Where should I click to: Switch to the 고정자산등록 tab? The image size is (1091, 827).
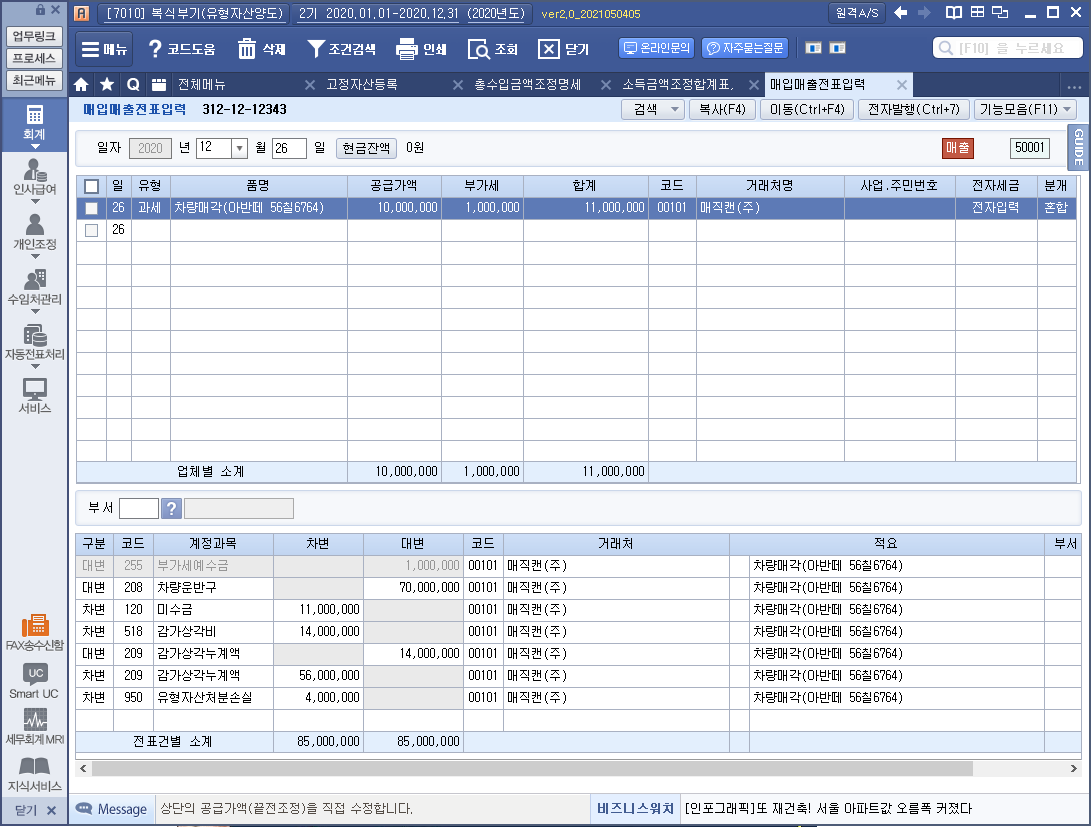click(366, 85)
